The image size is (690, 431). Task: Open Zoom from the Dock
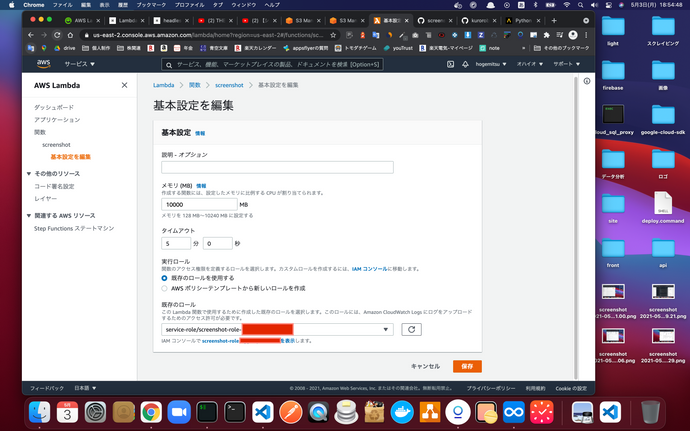(179, 413)
